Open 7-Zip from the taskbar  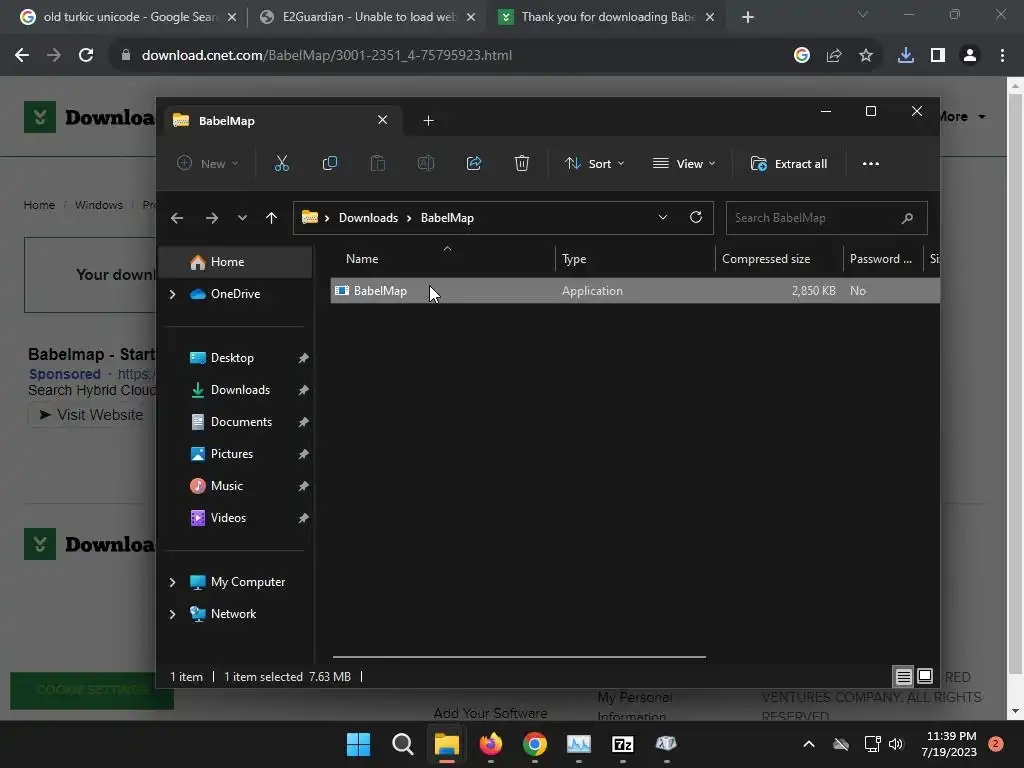point(622,744)
